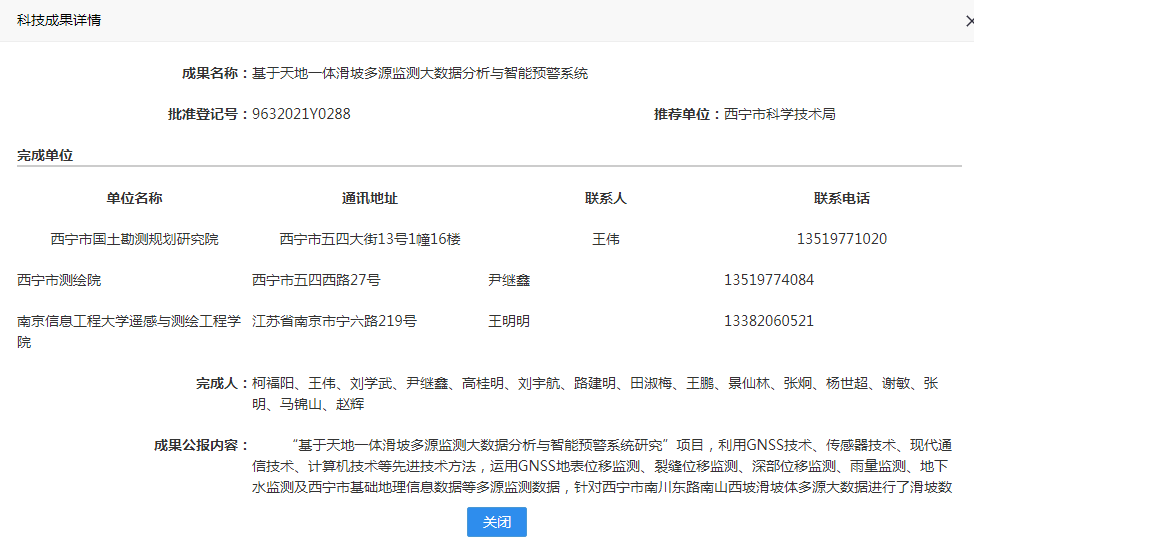Select the 西宁市测绘院 unit row
Screen dimensions: 1157x548
tap(59, 280)
